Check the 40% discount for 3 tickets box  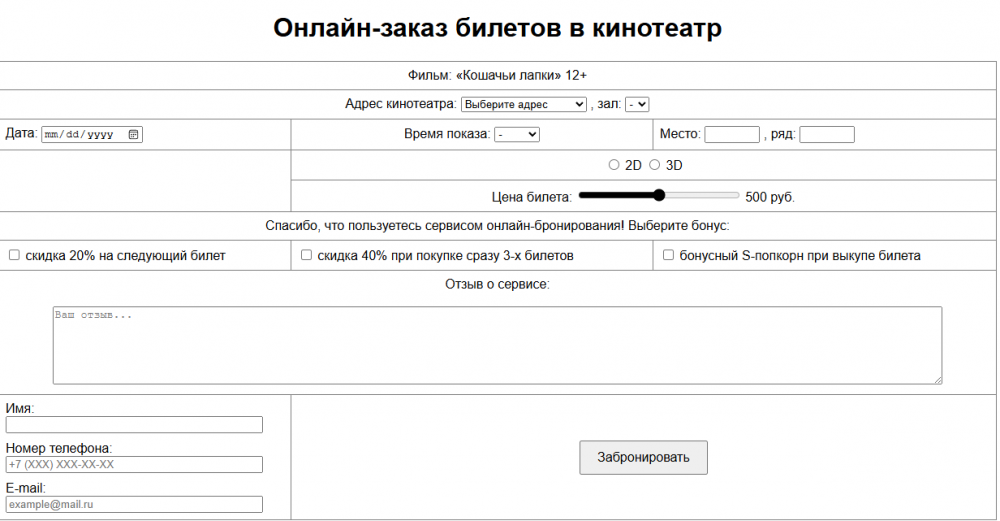tap(306, 255)
